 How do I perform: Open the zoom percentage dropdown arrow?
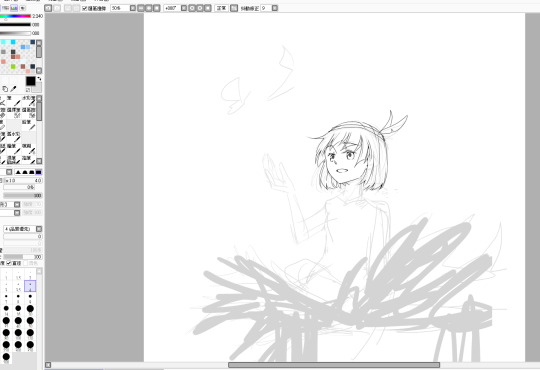coord(133,8)
